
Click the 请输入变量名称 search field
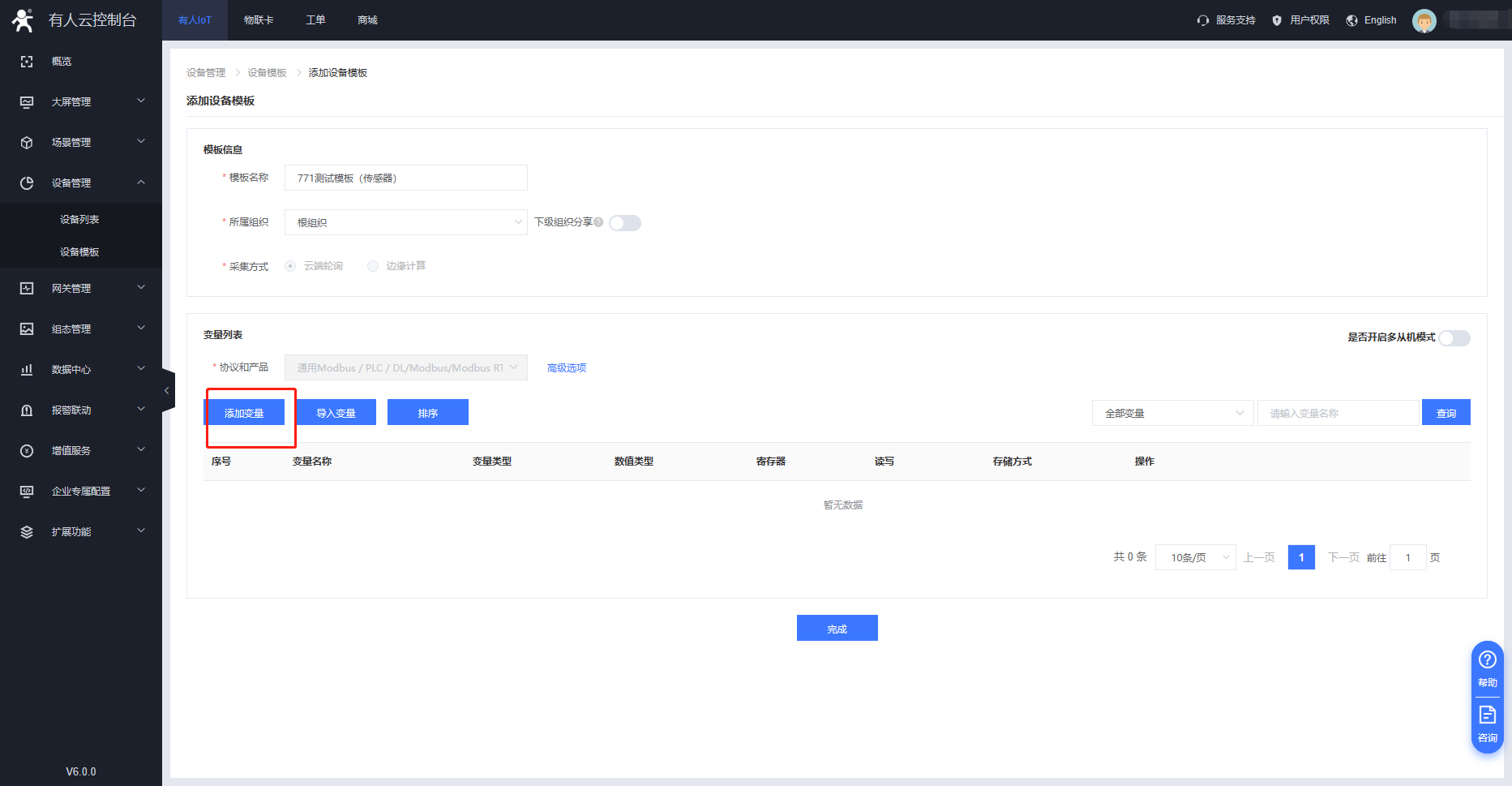[1339, 413]
